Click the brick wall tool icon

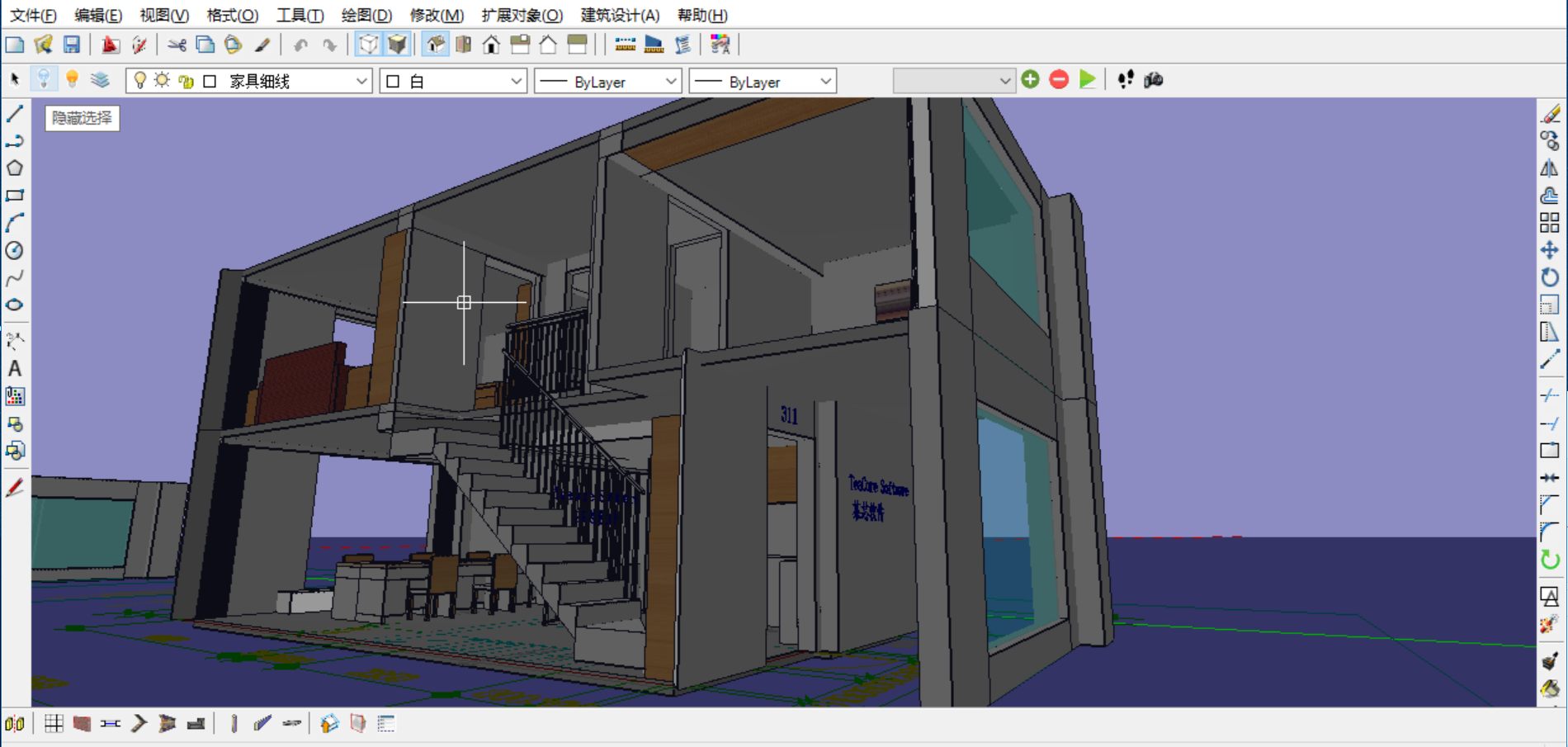[x=82, y=724]
